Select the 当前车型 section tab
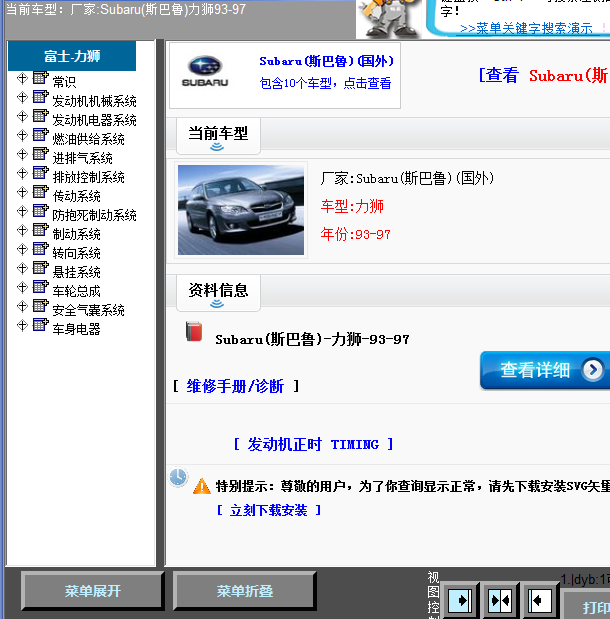Image resolution: width=610 pixels, height=619 pixels. (x=218, y=136)
